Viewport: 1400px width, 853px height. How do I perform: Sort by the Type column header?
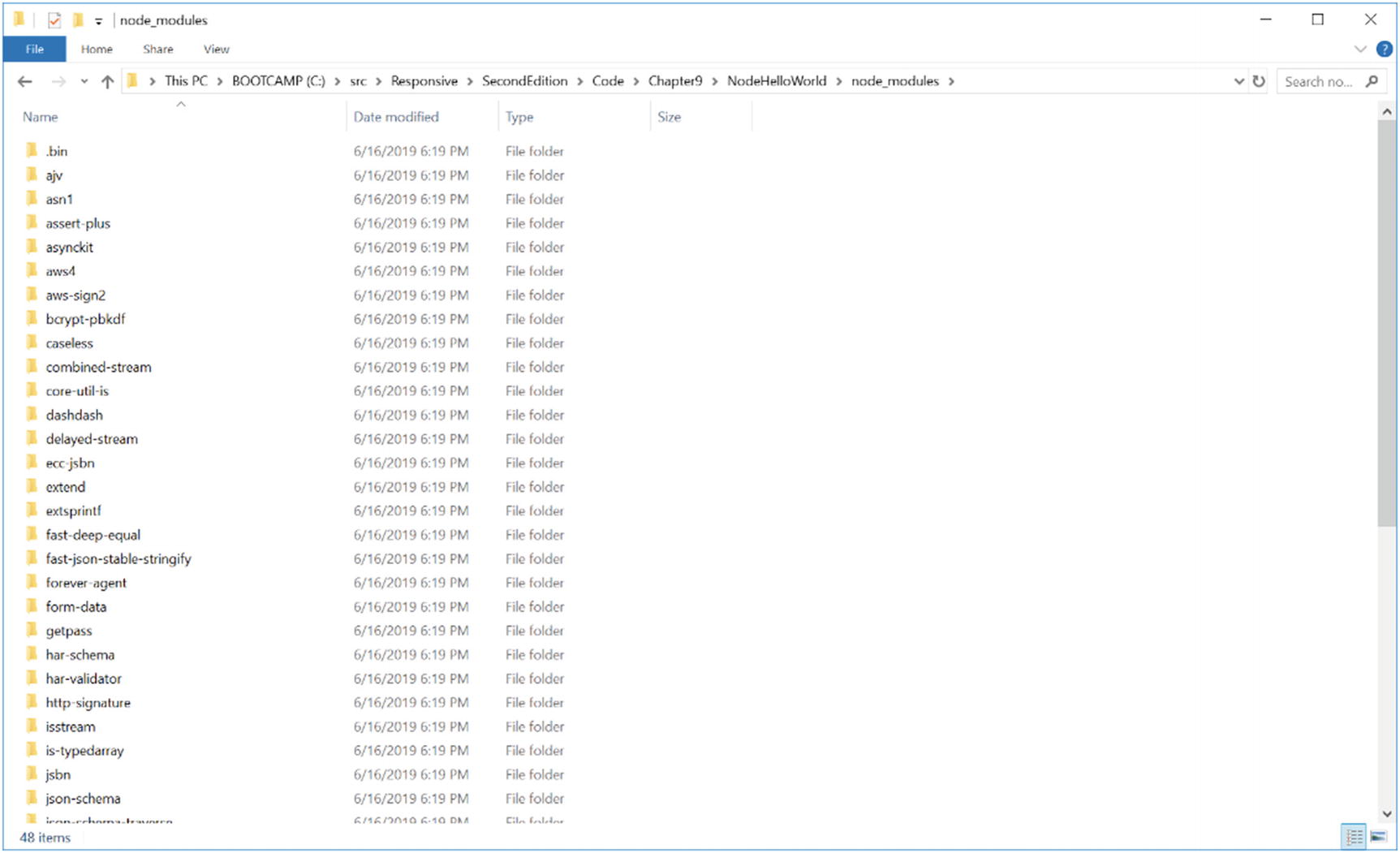[x=519, y=117]
